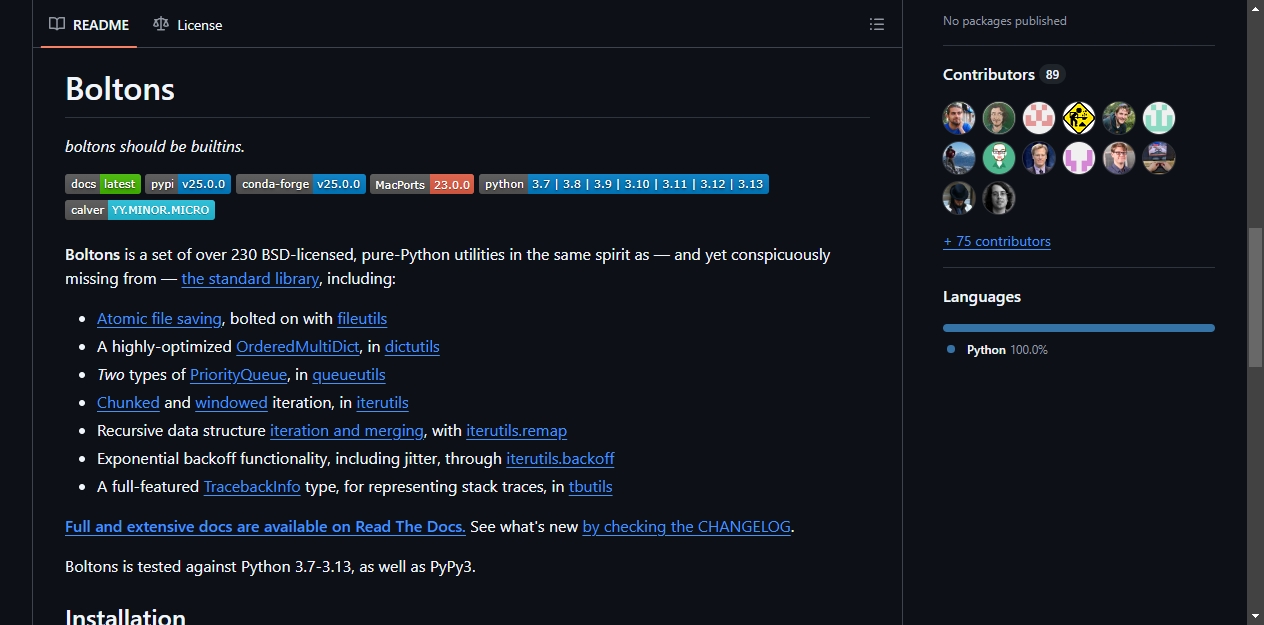Open the purple identicon contributor avatar
The height and width of the screenshot is (625, 1264).
tap(1079, 158)
